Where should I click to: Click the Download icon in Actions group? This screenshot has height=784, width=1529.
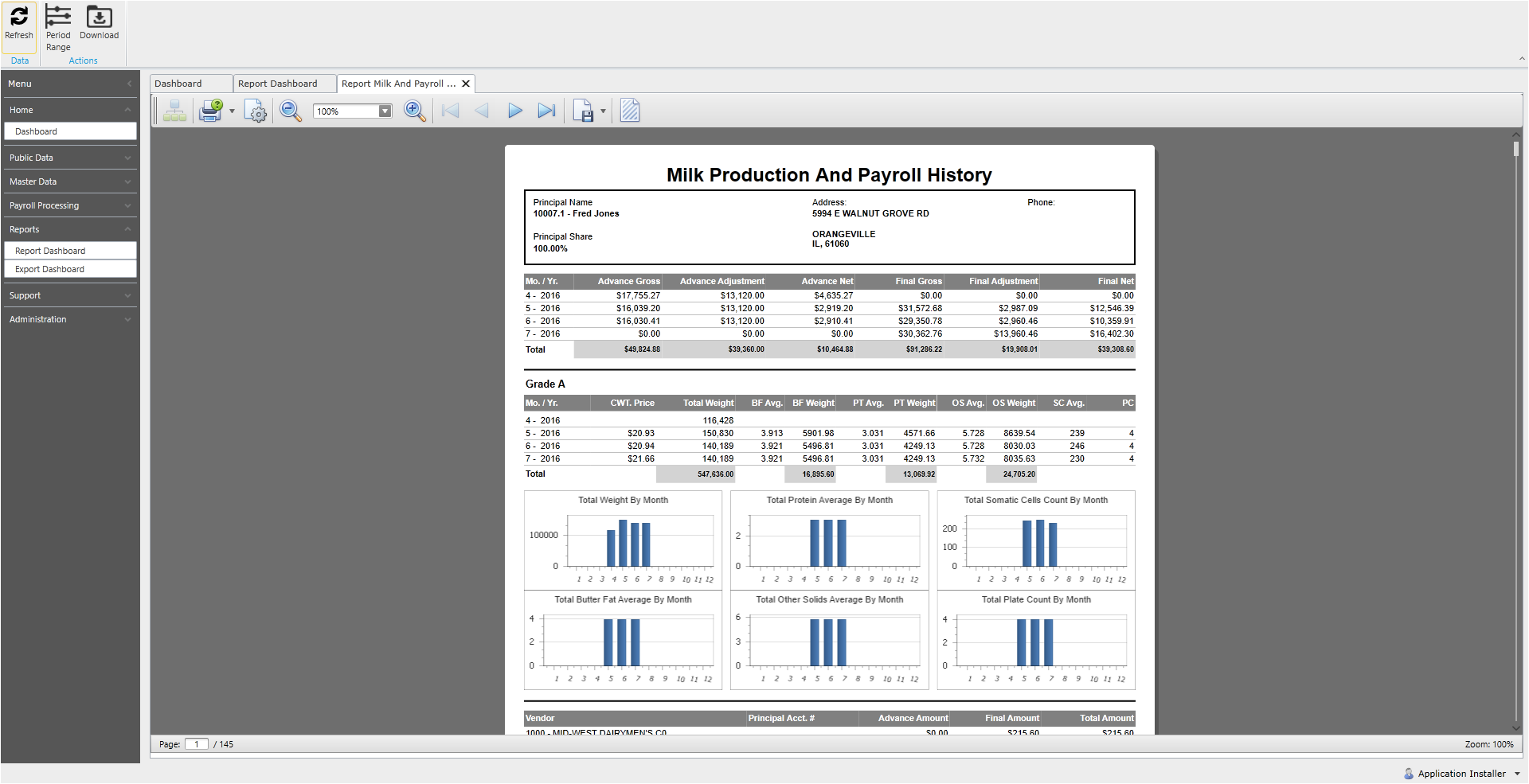tap(100, 24)
